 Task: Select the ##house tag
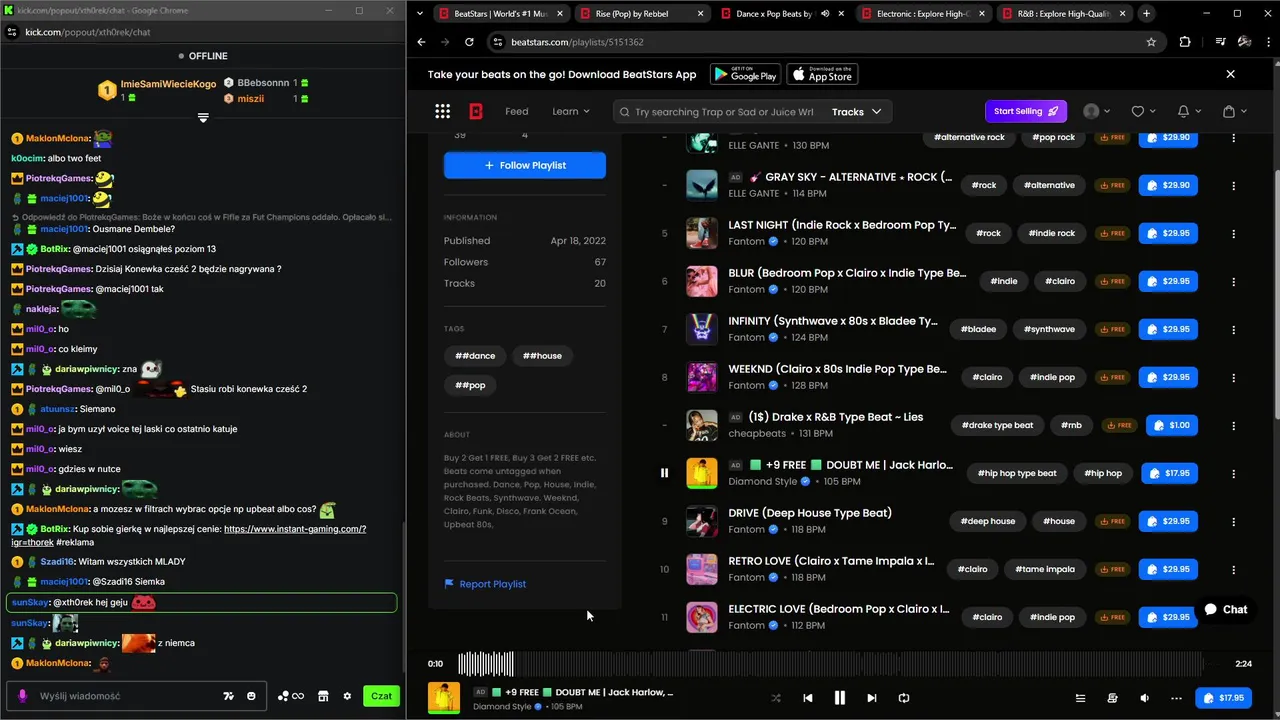[542, 356]
